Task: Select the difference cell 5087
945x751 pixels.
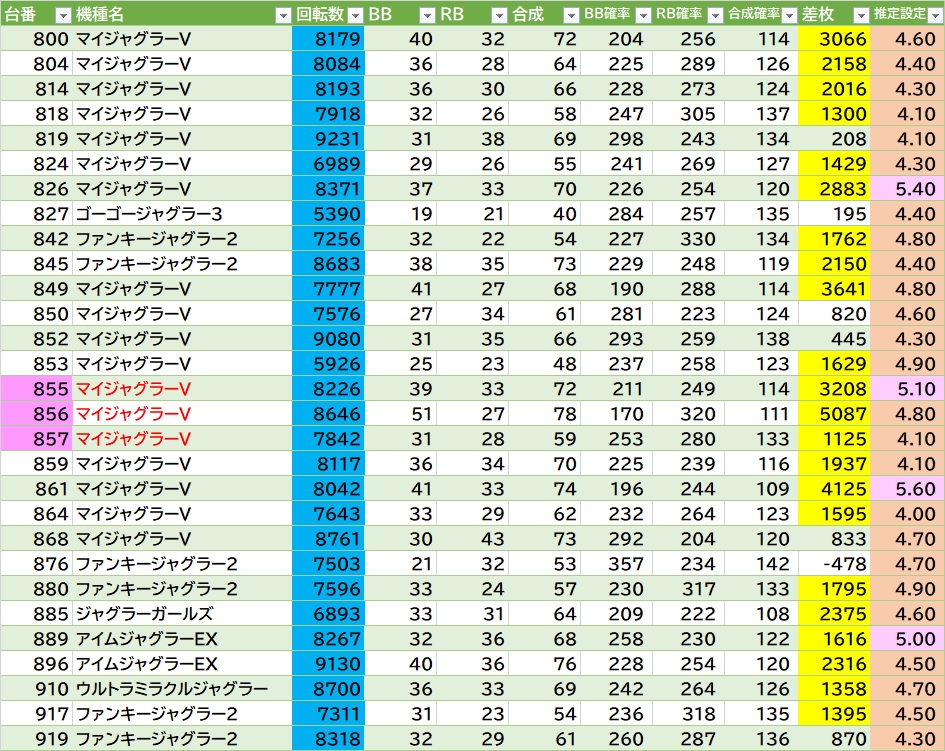Action: coord(834,413)
